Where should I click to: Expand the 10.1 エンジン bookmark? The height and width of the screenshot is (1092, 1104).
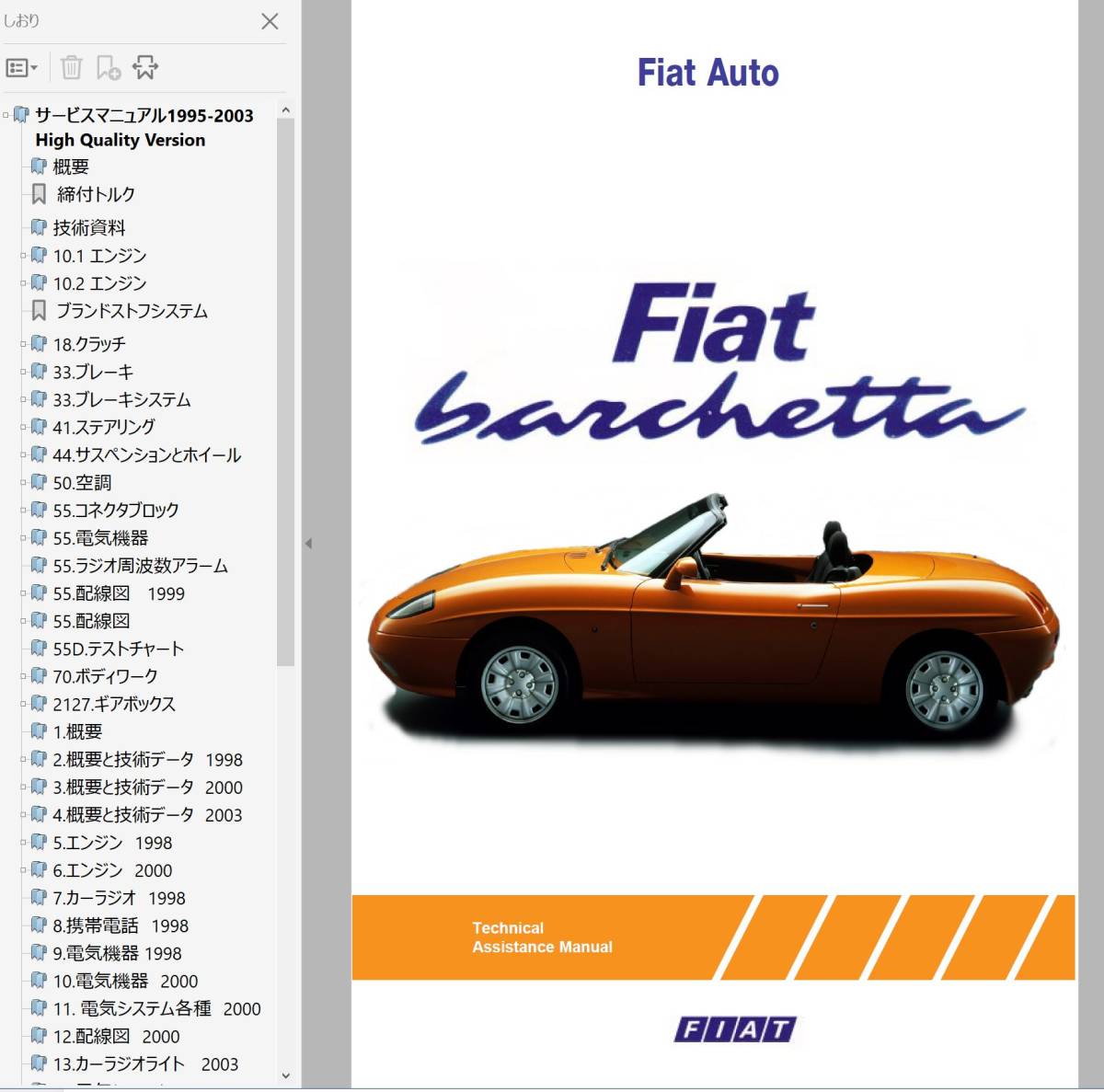point(24,256)
